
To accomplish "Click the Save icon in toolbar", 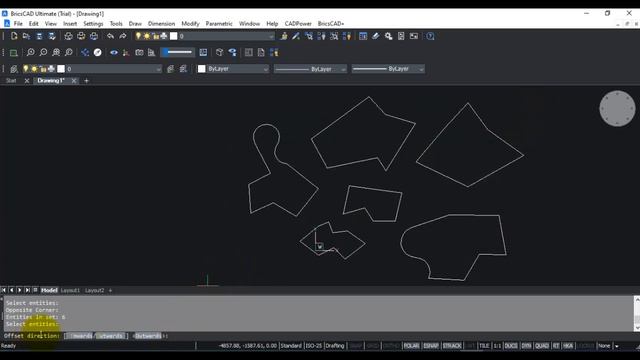I will pyautogui.click(x=39, y=36).
